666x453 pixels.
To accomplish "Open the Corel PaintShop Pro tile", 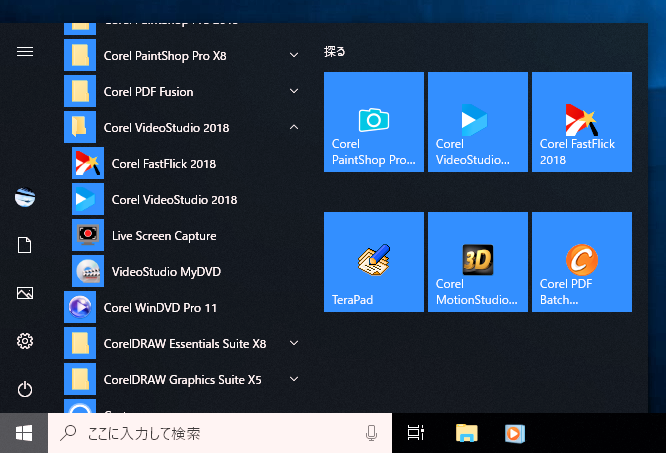I will (x=373, y=122).
